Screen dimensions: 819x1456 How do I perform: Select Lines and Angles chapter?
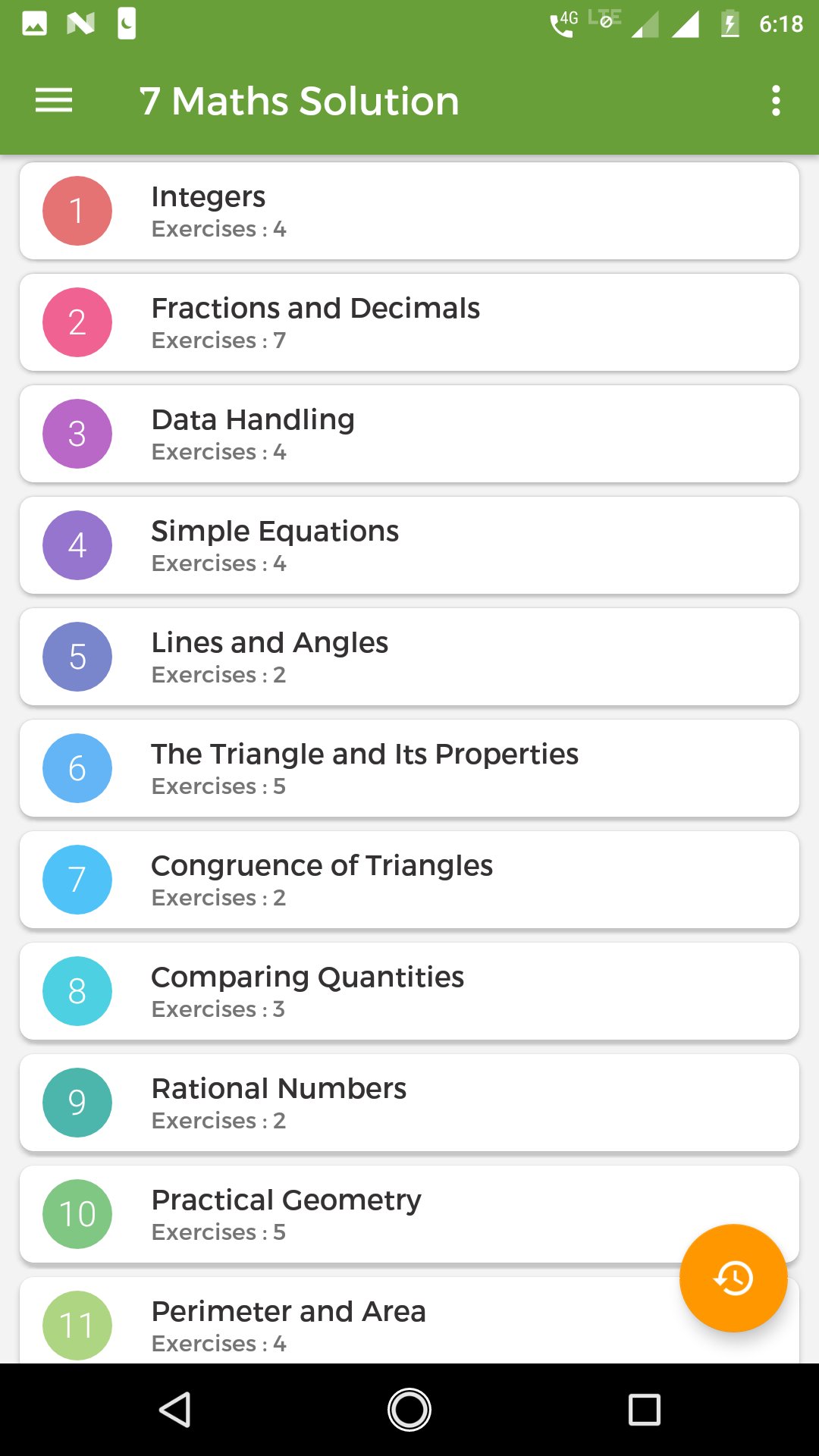click(409, 657)
